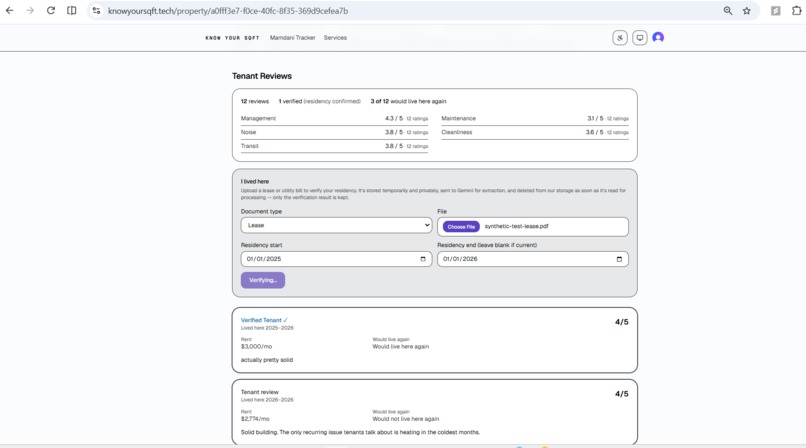Image resolution: width=806 pixels, height=448 pixels.
Task: Click the Tenant Reviews heading
Action: point(262,76)
